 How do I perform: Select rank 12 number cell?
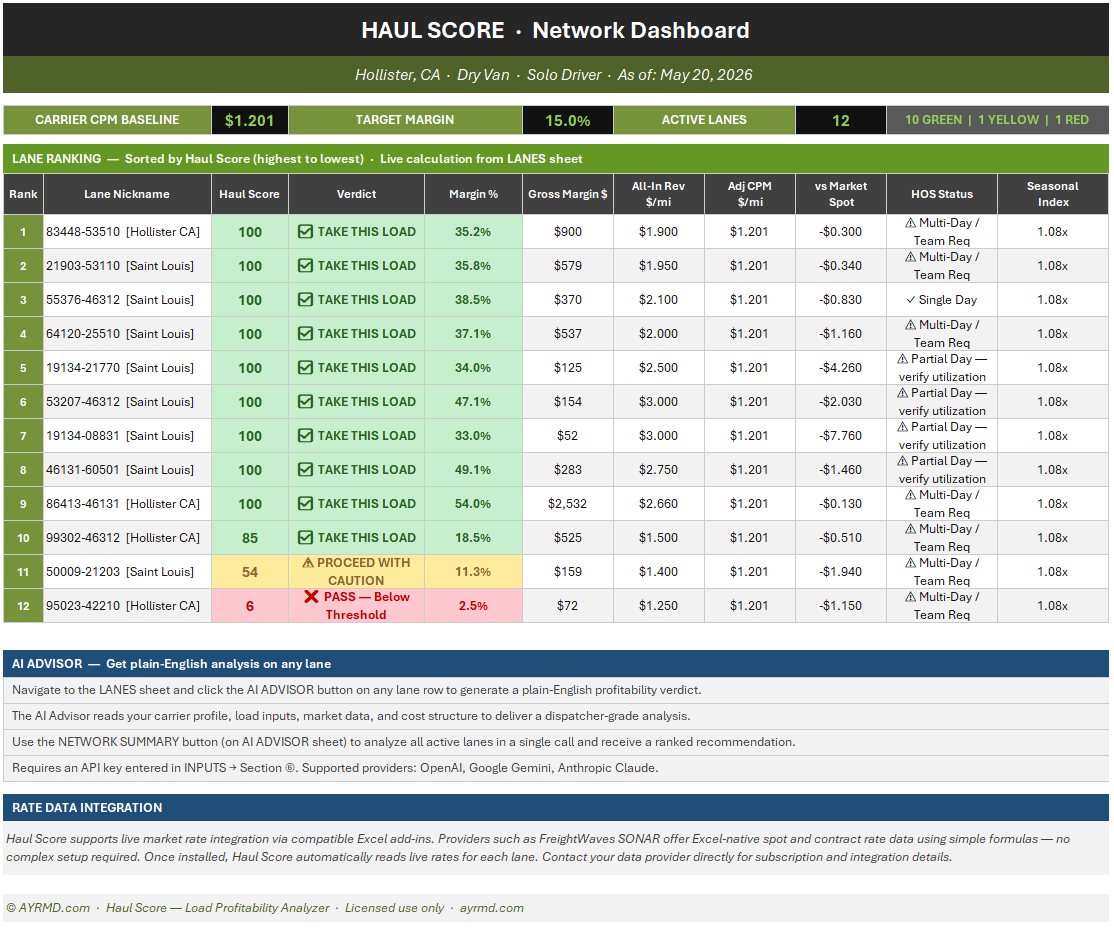pos(23,606)
